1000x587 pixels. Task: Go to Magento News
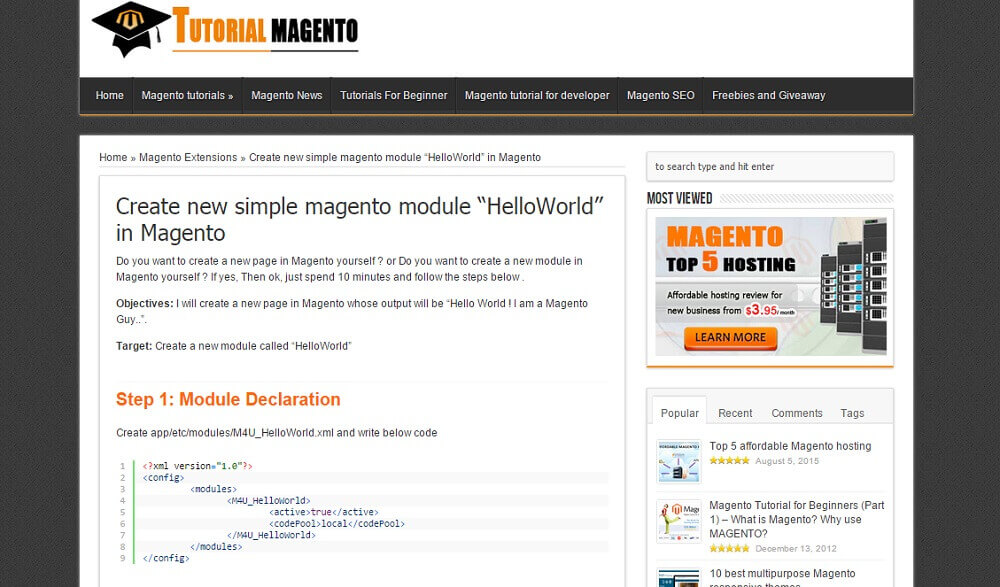pyautogui.click(x=286, y=96)
